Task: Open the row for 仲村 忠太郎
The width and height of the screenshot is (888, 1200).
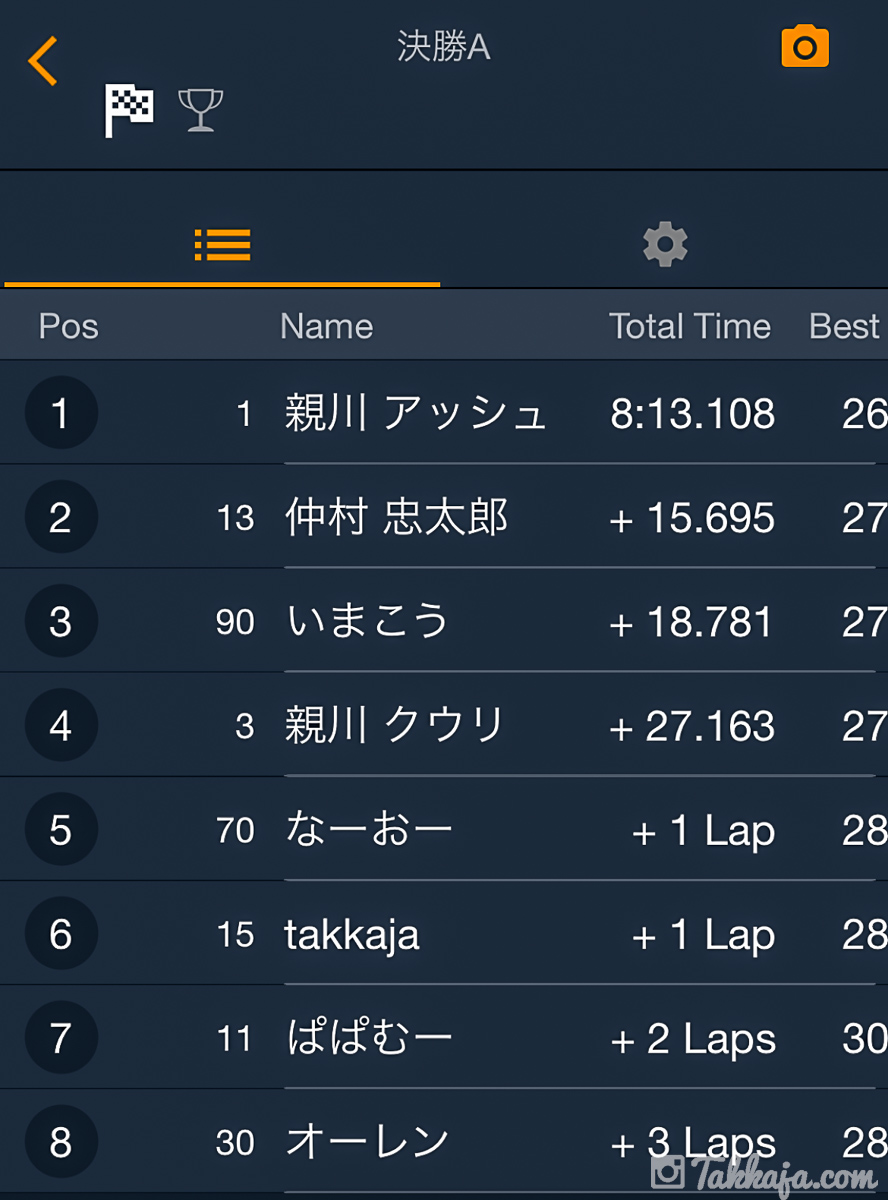Action: click(397, 518)
